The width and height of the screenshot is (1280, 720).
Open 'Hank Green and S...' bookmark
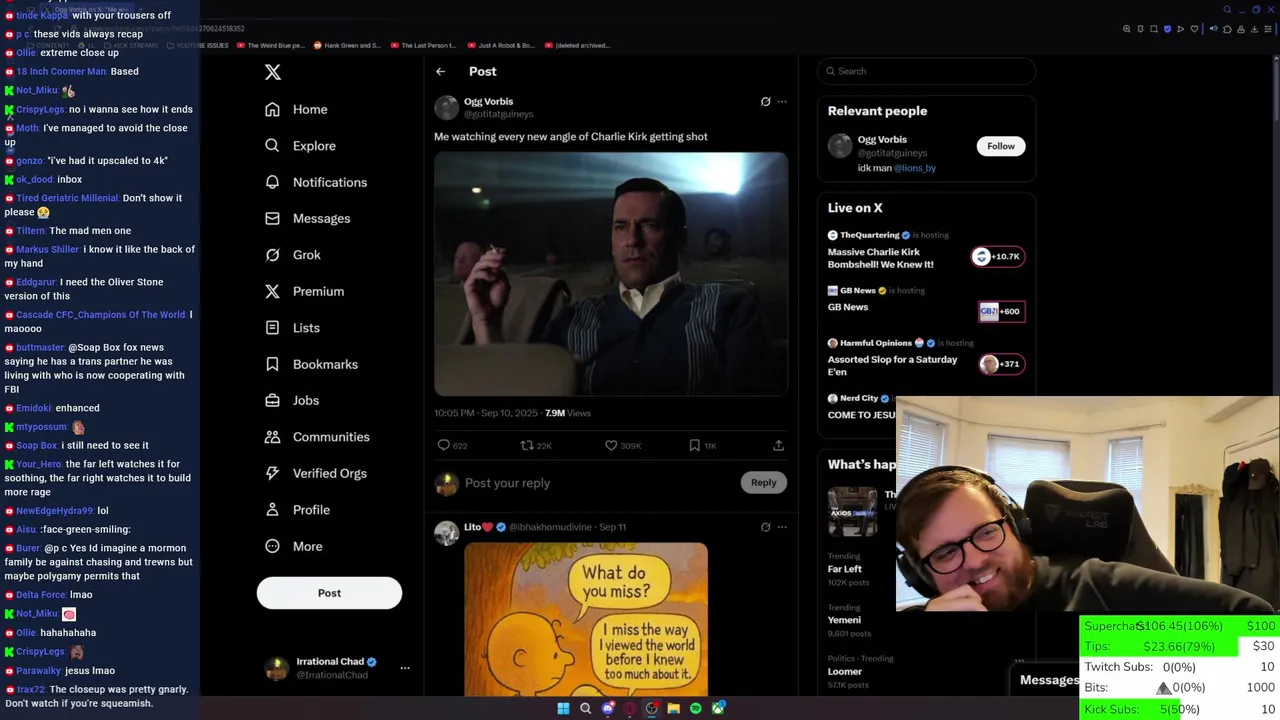point(347,45)
